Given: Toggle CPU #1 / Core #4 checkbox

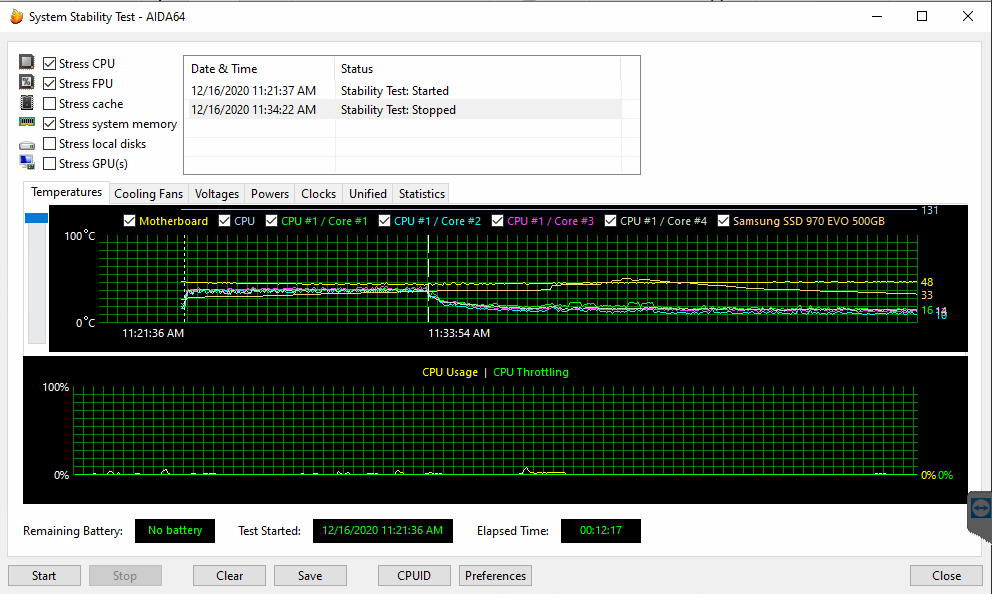Looking at the screenshot, I should click(x=611, y=221).
